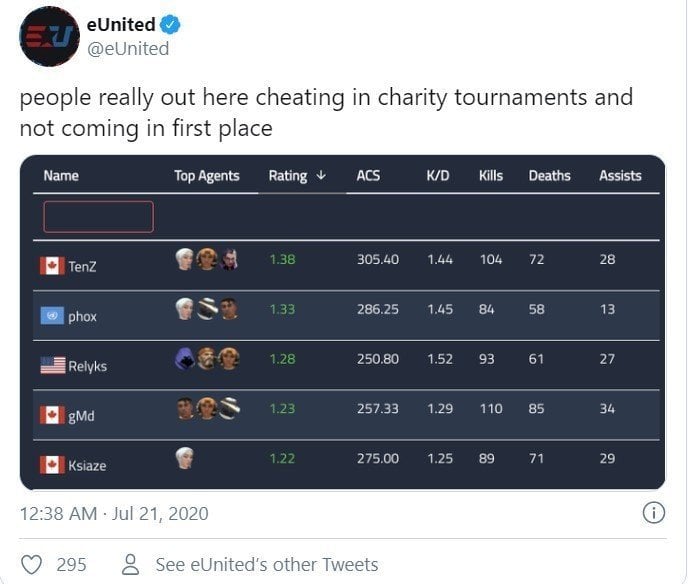Viewport: 688px width, 584px height.
Task: Click the blue verified badge
Action: coord(170,25)
